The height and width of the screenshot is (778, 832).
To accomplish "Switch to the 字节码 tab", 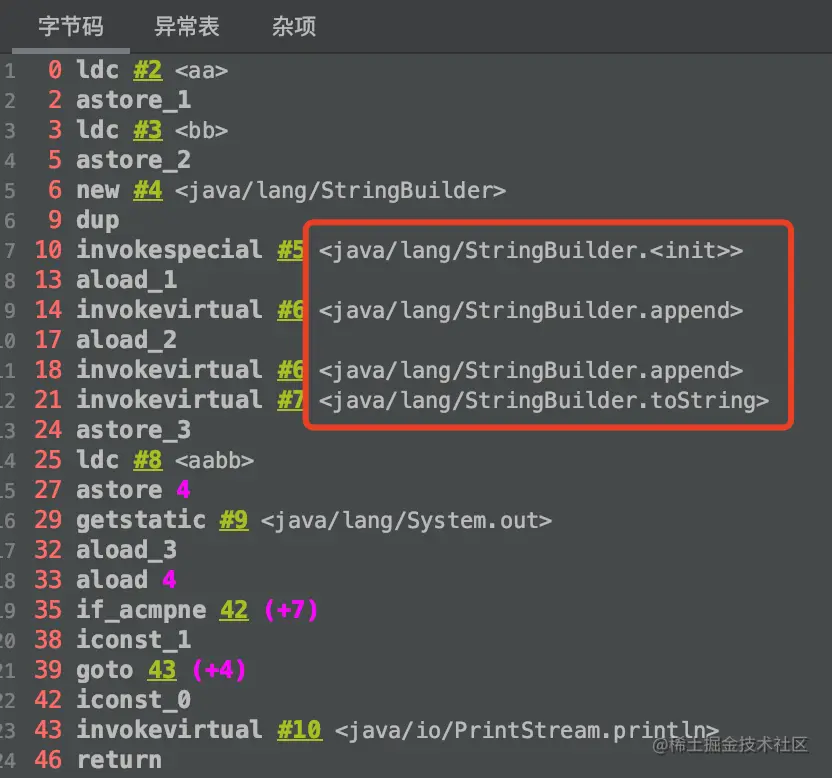I will pyautogui.click(x=71, y=26).
